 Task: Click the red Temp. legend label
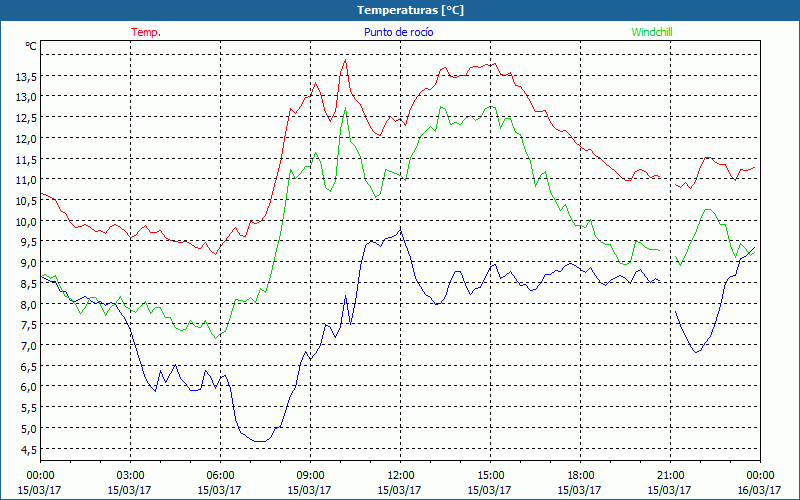[x=146, y=32]
